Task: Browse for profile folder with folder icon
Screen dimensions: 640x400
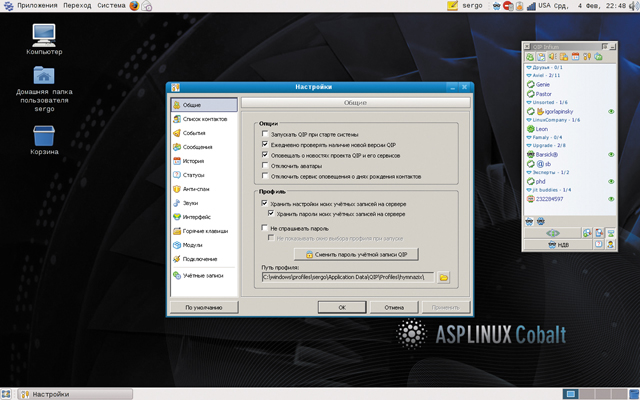Action: 443,278
